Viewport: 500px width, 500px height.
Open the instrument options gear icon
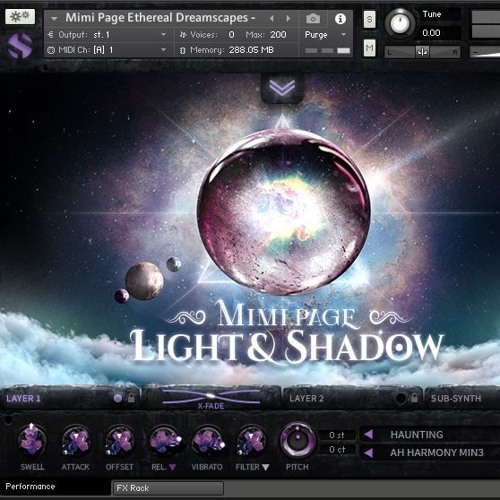[x=20, y=16]
